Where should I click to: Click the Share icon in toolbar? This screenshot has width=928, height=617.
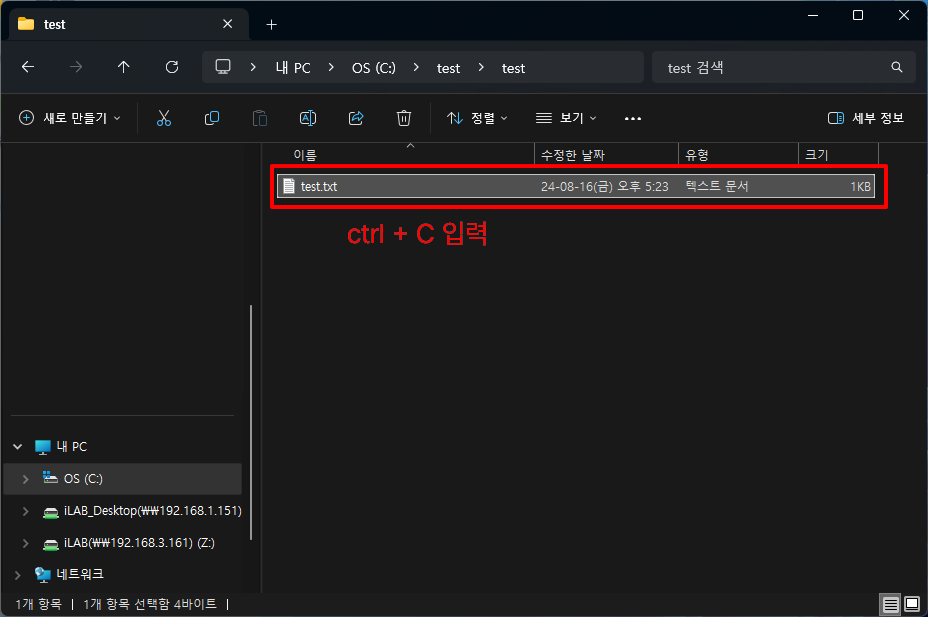pyautogui.click(x=356, y=118)
